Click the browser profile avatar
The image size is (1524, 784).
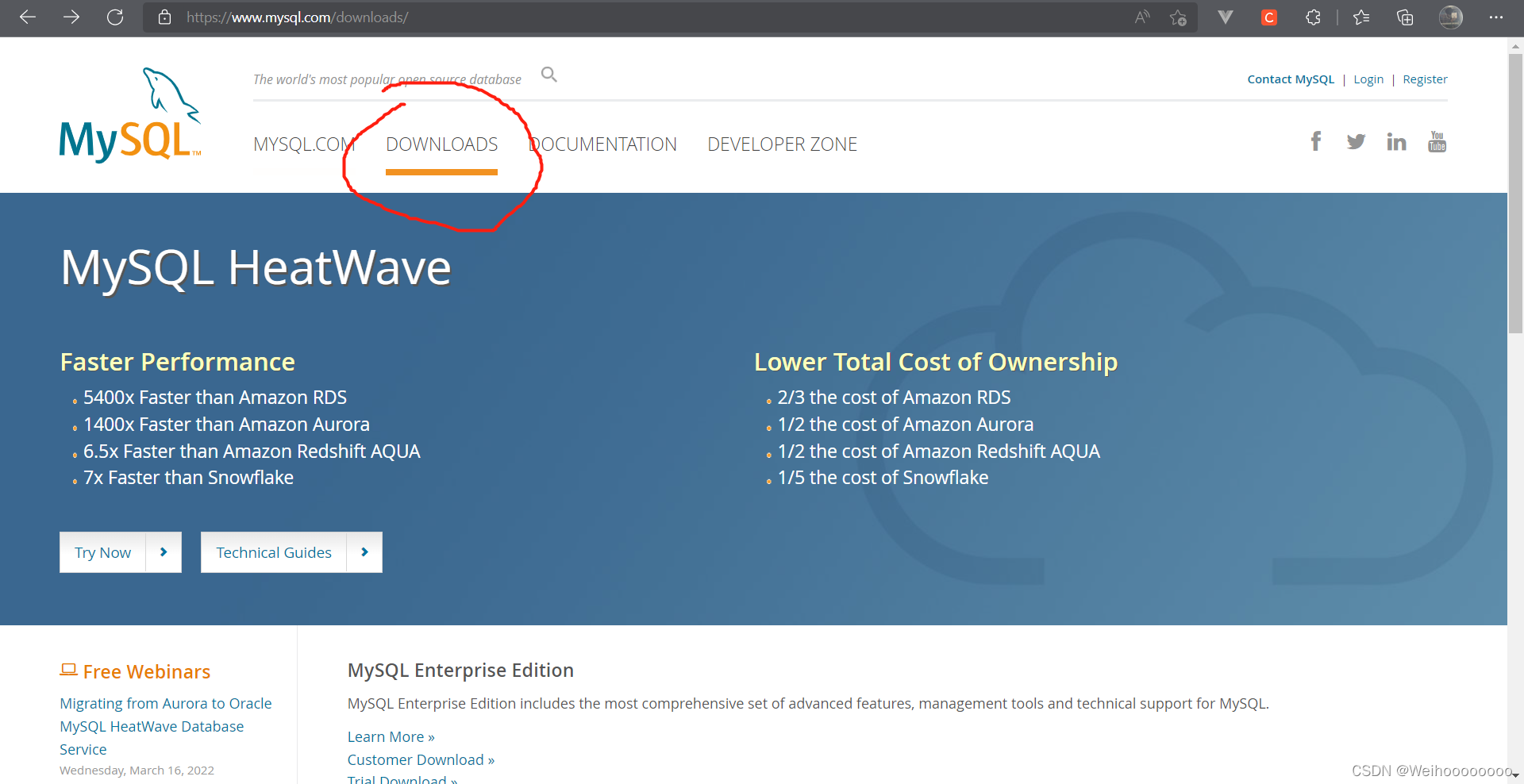1451,17
